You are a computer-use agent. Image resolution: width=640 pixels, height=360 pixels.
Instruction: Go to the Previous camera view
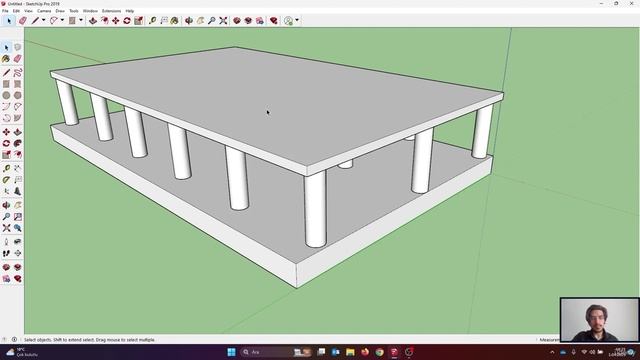point(18,228)
